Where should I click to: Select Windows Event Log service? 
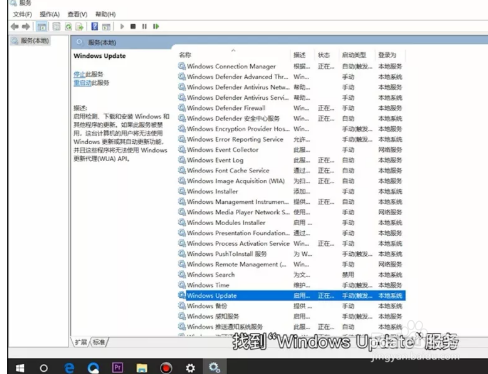pos(291,160)
